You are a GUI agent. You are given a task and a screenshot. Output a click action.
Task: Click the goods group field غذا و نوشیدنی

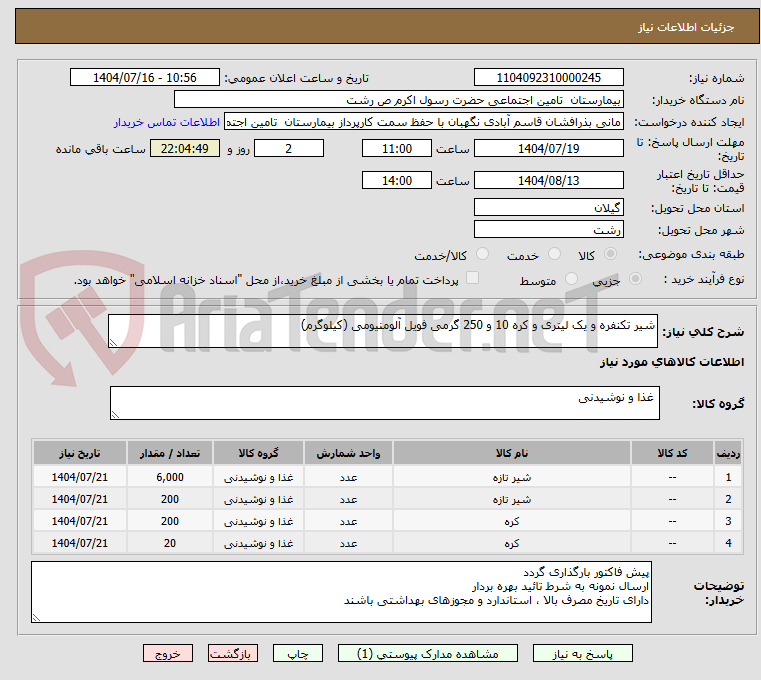[384, 403]
